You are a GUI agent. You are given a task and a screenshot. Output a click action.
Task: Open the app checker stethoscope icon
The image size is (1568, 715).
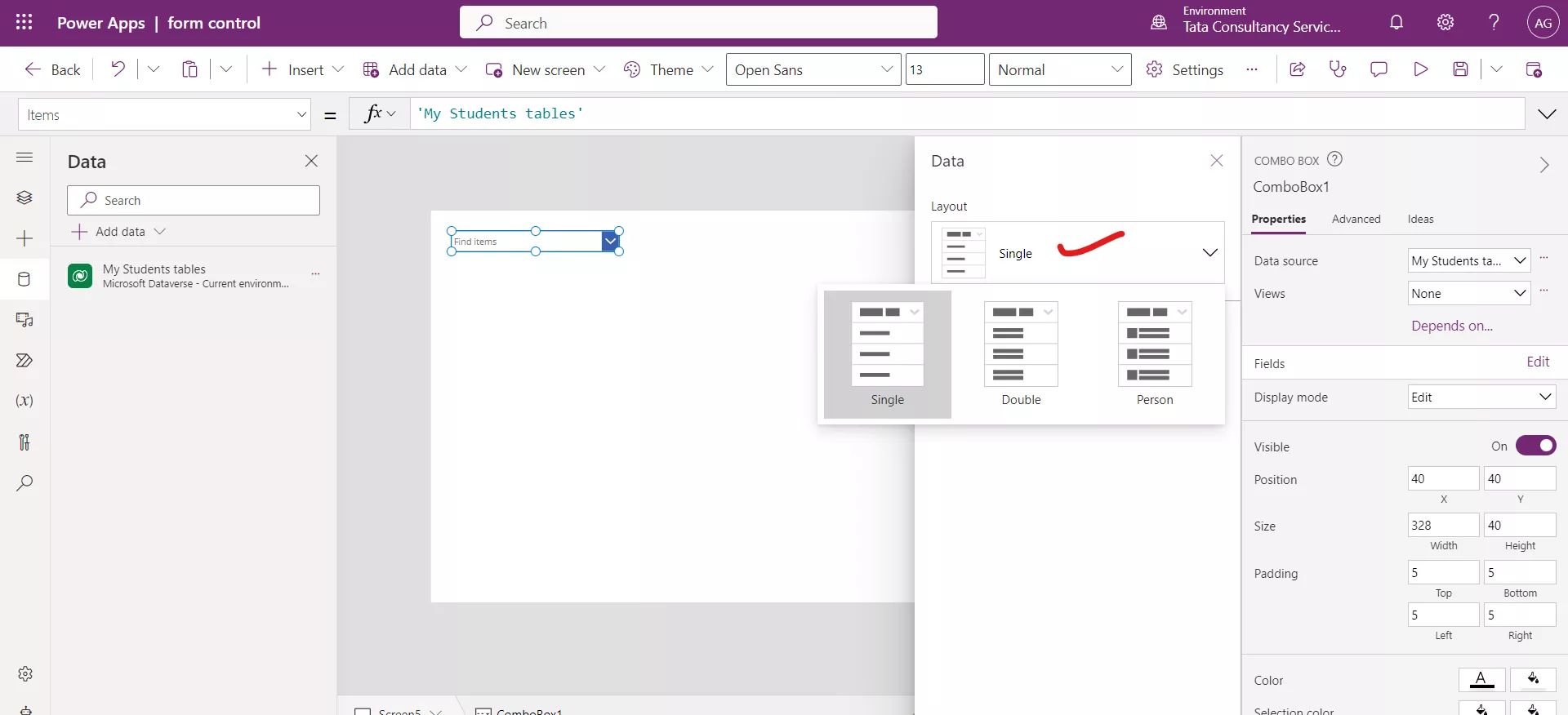click(x=1338, y=69)
